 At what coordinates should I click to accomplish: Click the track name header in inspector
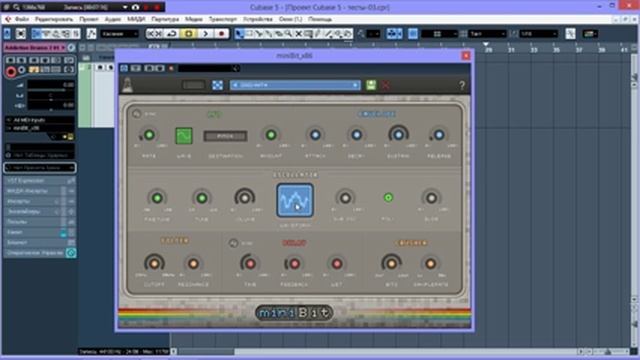35,48
